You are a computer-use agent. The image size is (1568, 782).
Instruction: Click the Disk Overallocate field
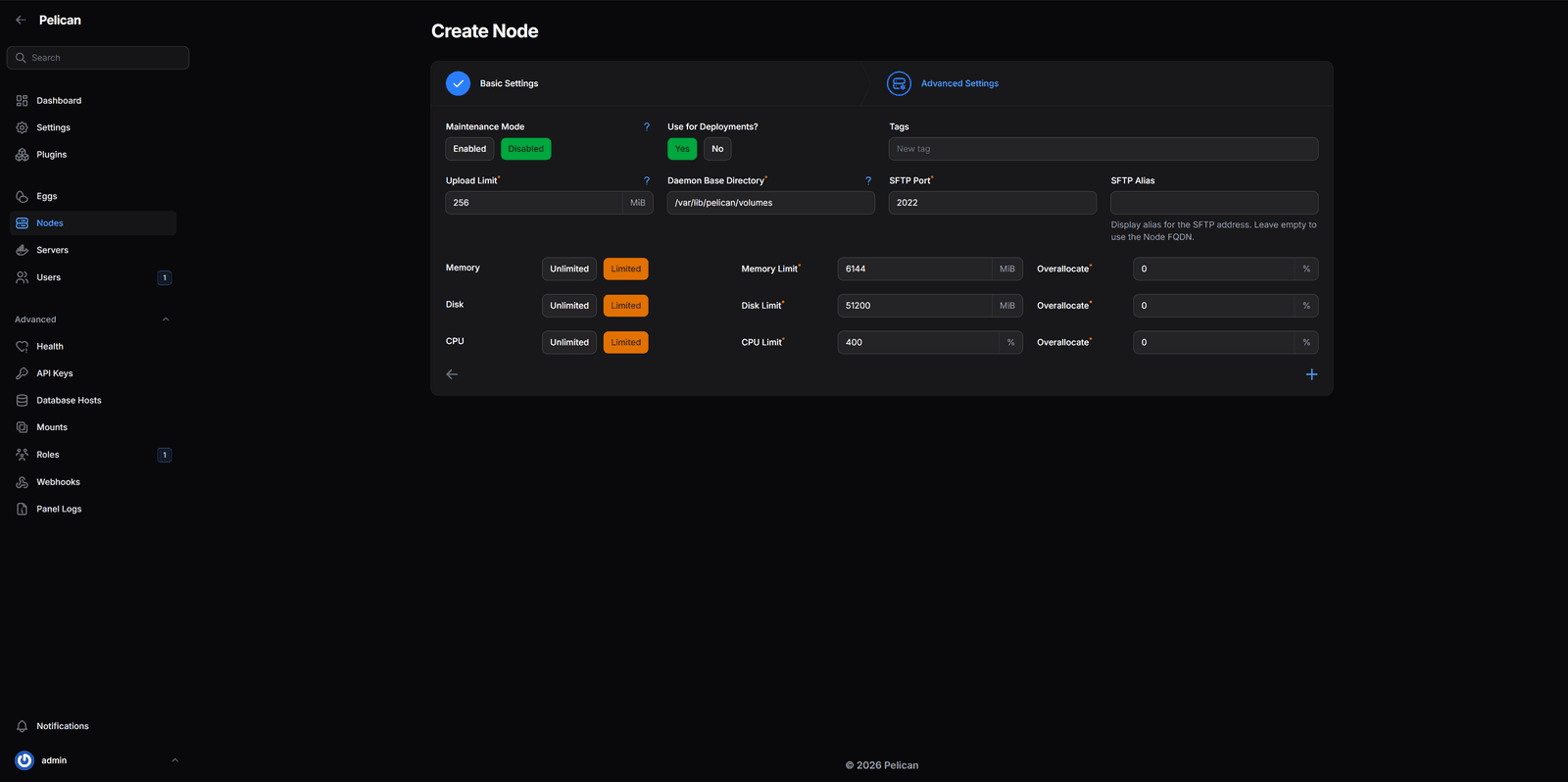(1213, 306)
